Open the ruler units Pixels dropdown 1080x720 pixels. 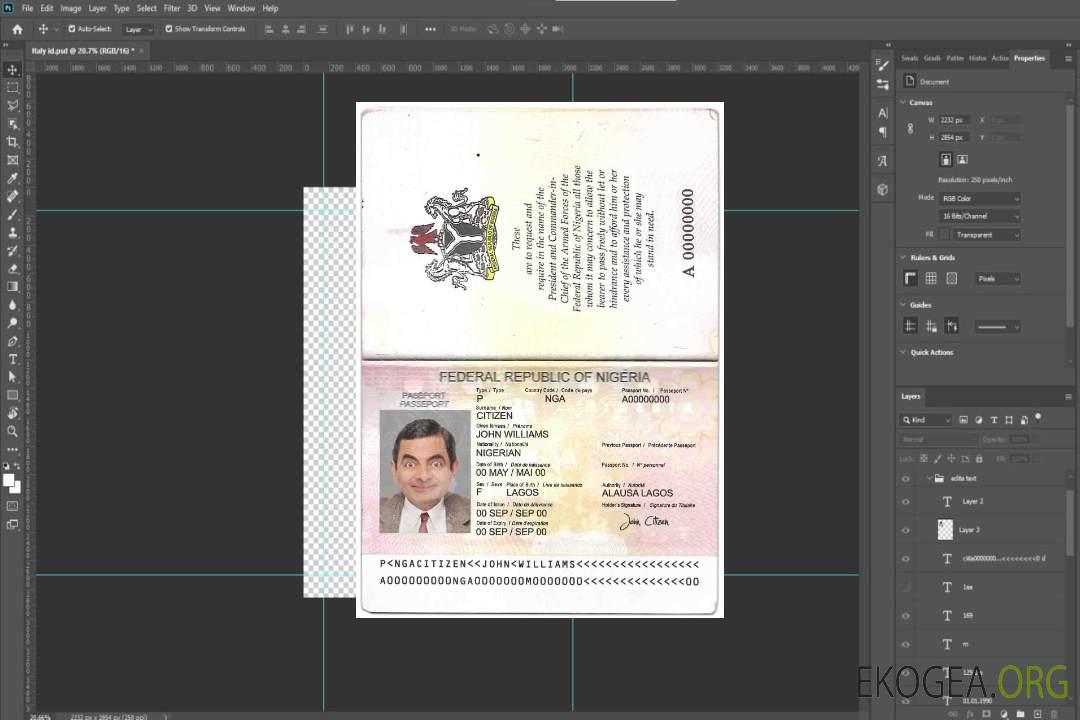pos(997,278)
